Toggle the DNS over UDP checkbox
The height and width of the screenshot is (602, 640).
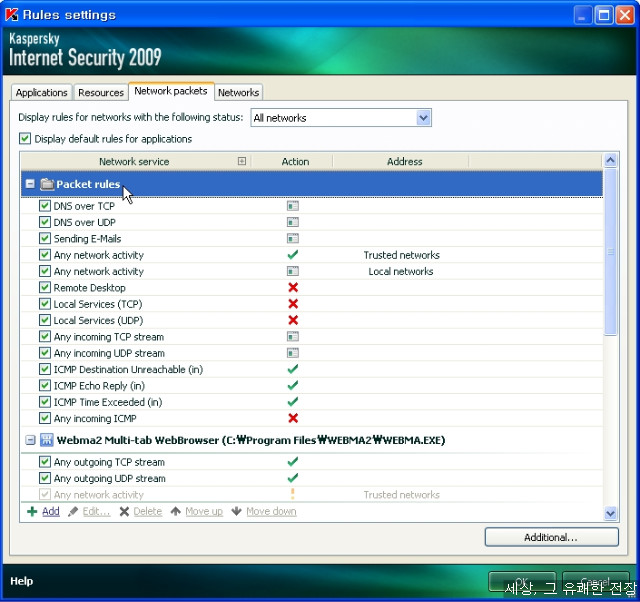tap(44, 222)
